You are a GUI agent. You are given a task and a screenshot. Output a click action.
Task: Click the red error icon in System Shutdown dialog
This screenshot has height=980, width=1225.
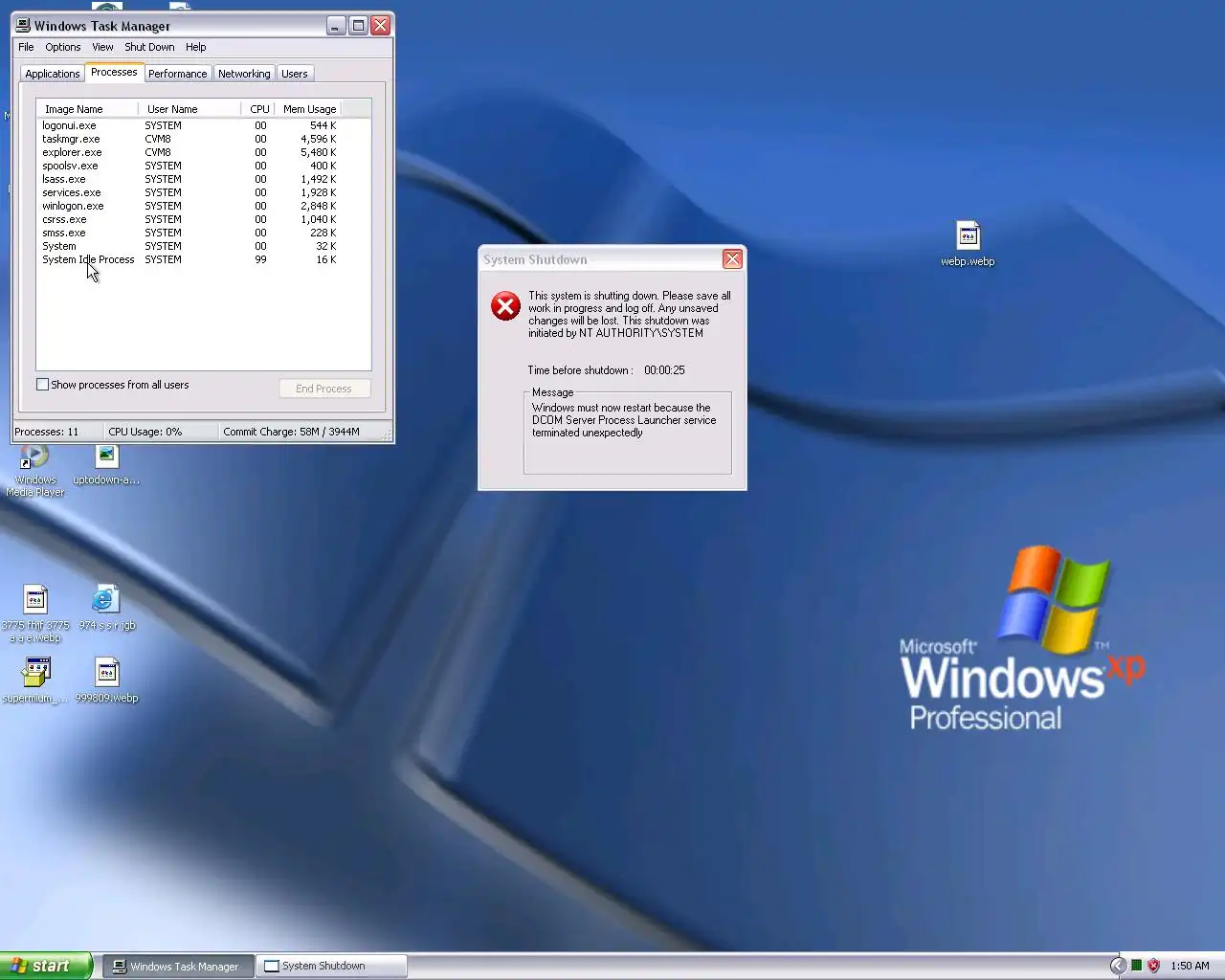click(x=505, y=306)
